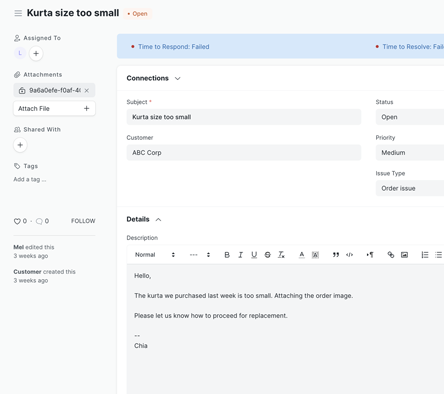444x394 pixels.
Task: Open comments count icon
Action: pyautogui.click(x=39, y=221)
